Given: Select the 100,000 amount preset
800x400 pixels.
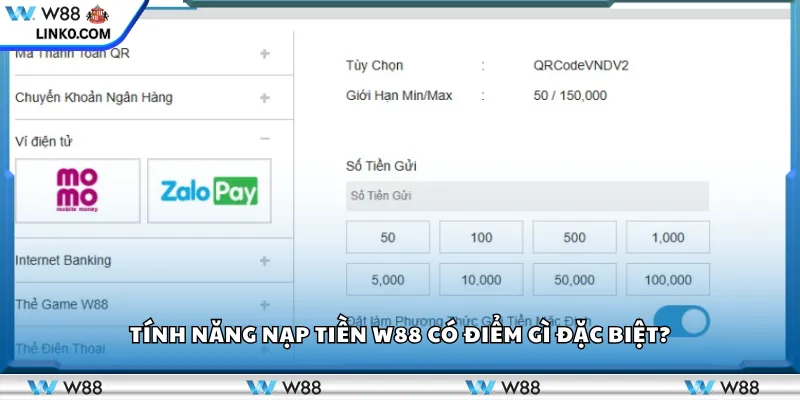Looking at the screenshot, I should click(x=667, y=280).
